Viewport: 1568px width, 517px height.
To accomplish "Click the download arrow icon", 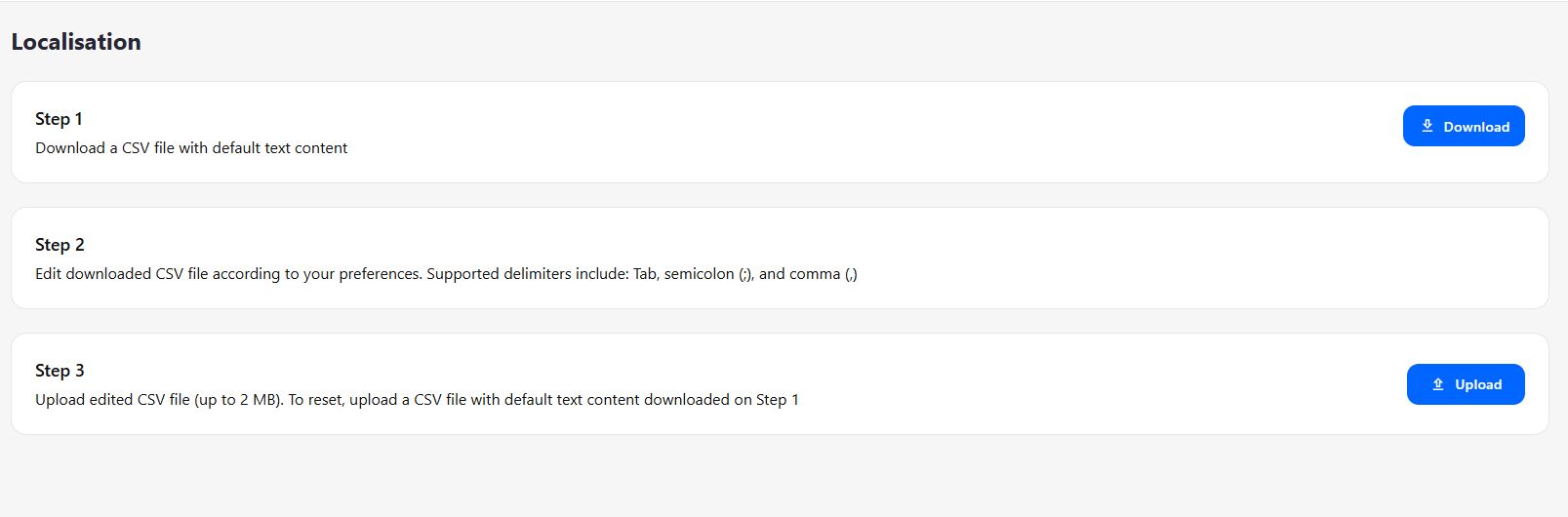I will click(1427, 126).
